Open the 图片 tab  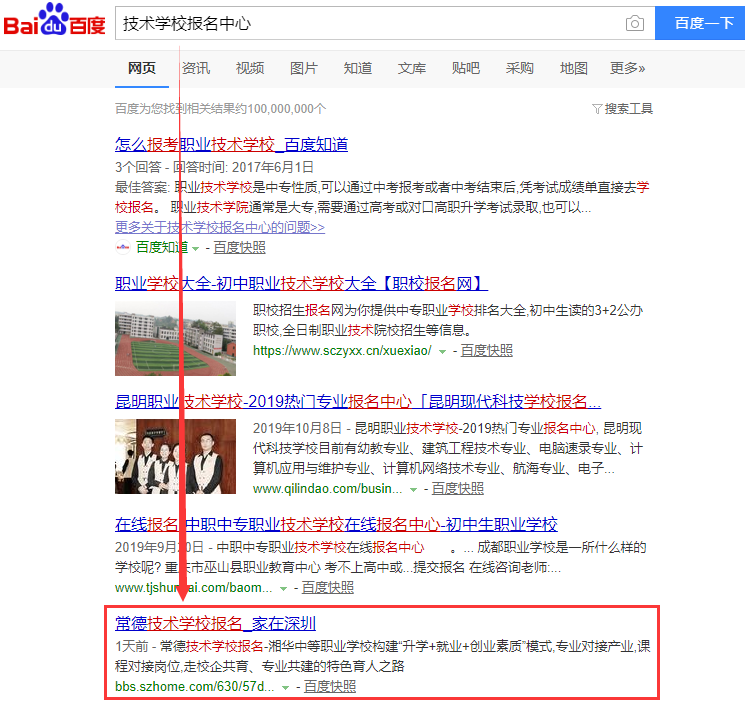click(304, 68)
